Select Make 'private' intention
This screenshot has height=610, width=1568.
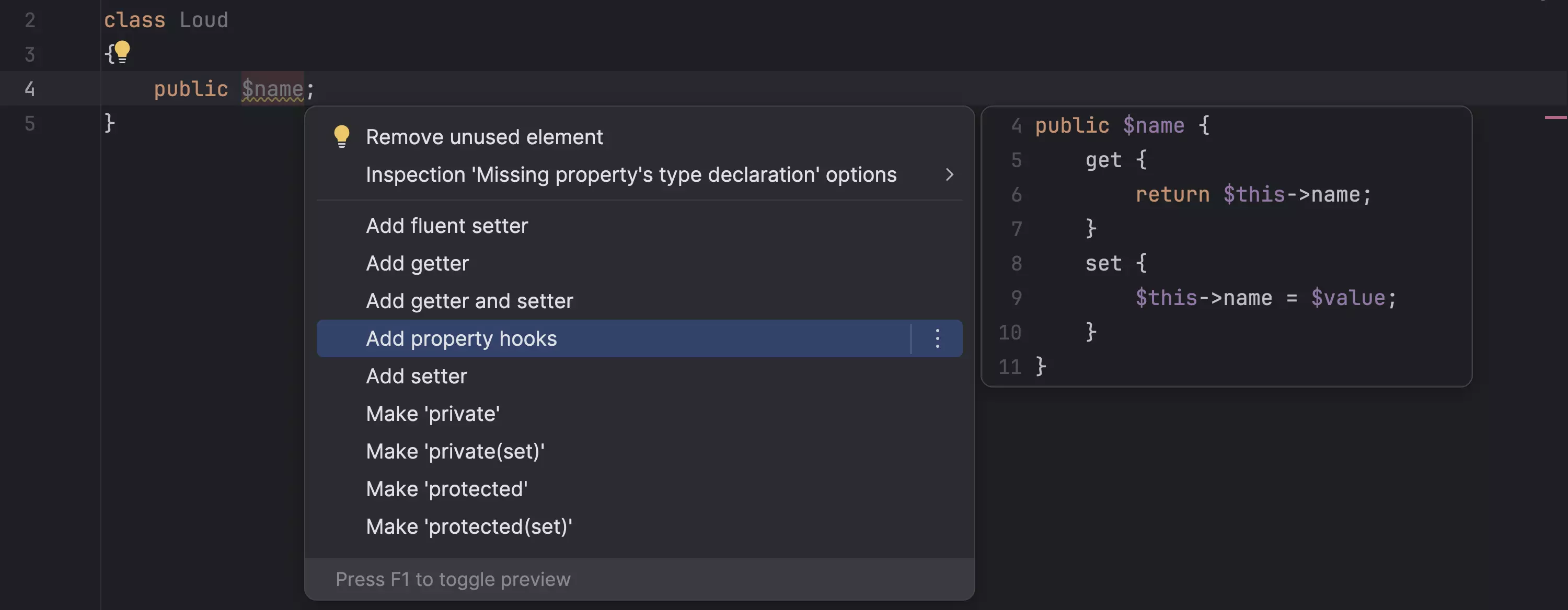tap(433, 414)
